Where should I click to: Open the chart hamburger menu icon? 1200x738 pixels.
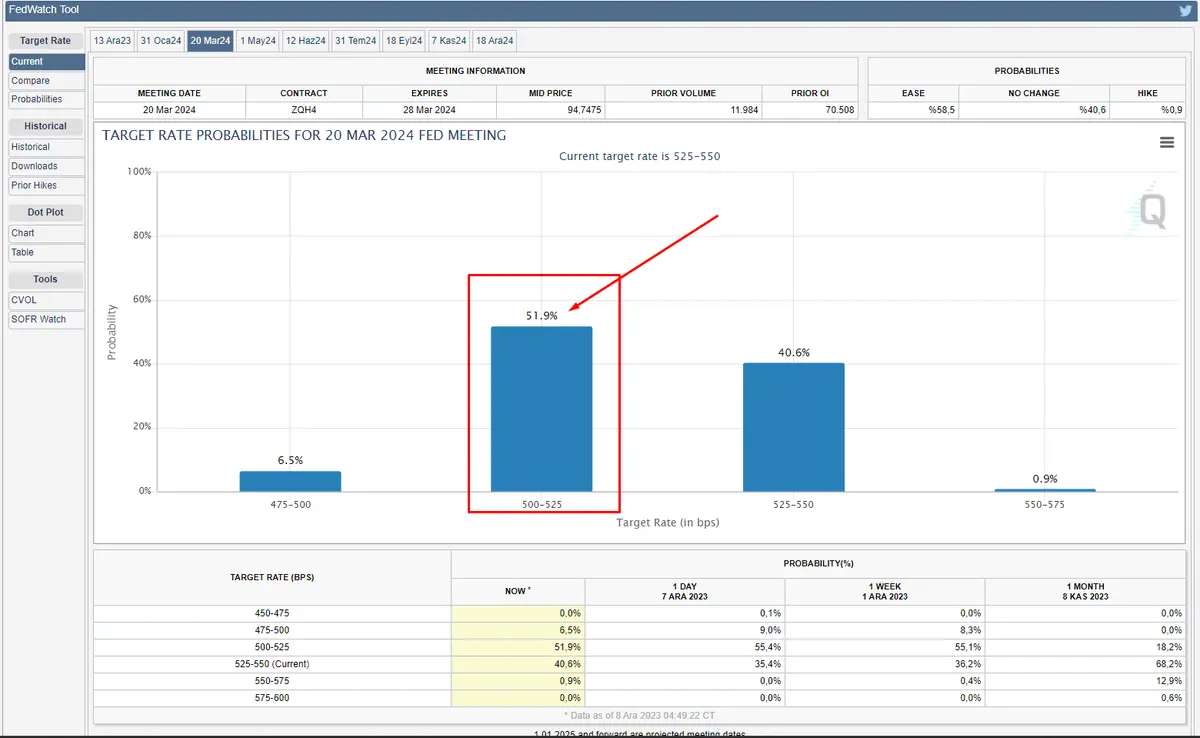click(1166, 143)
